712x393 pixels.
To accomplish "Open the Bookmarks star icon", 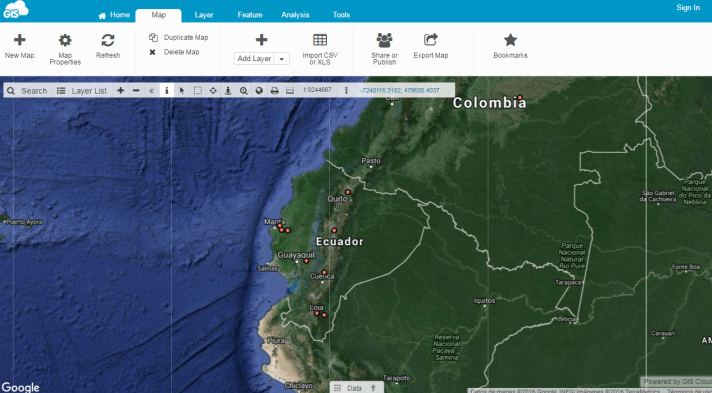I will click(510, 40).
